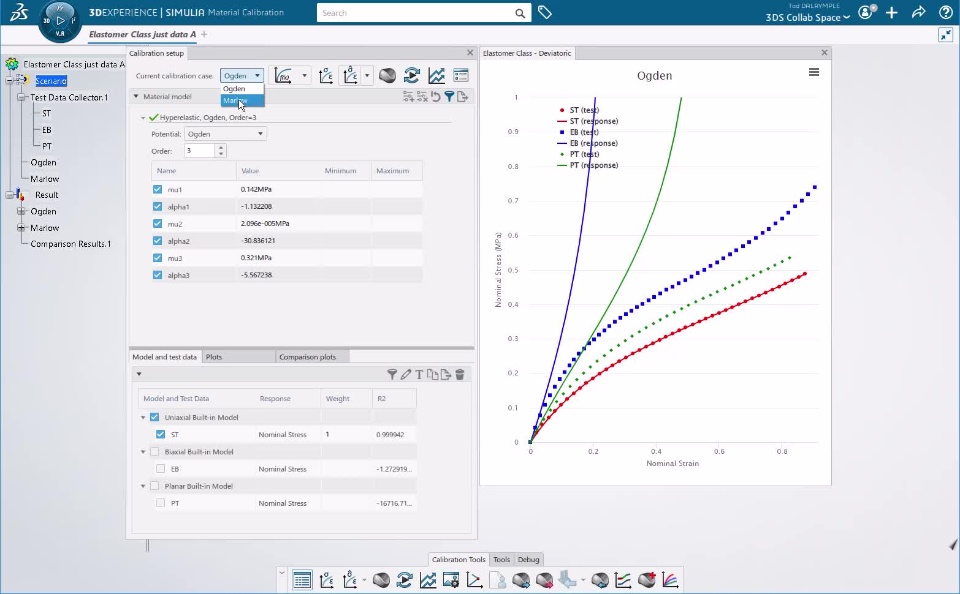The height and width of the screenshot is (594, 960).
Task: Open the tag icon beside search
Action: point(544,12)
